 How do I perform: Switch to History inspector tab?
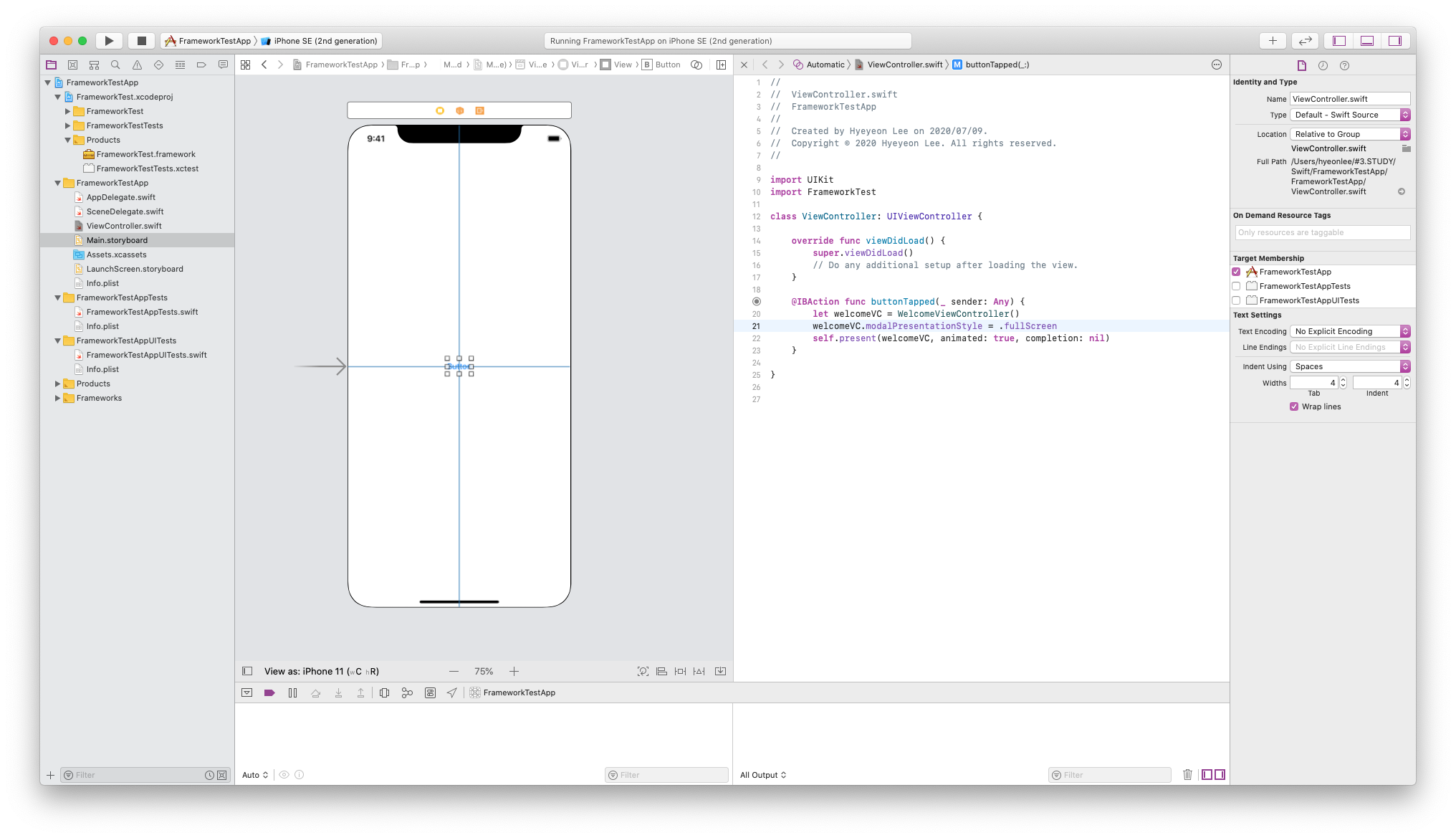pyautogui.click(x=1323, y=65)
